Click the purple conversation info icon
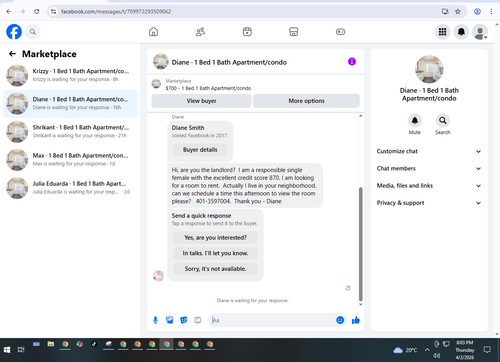Viewport: 500px width, 362px height. pyautogui.click(x=352, y=62)
